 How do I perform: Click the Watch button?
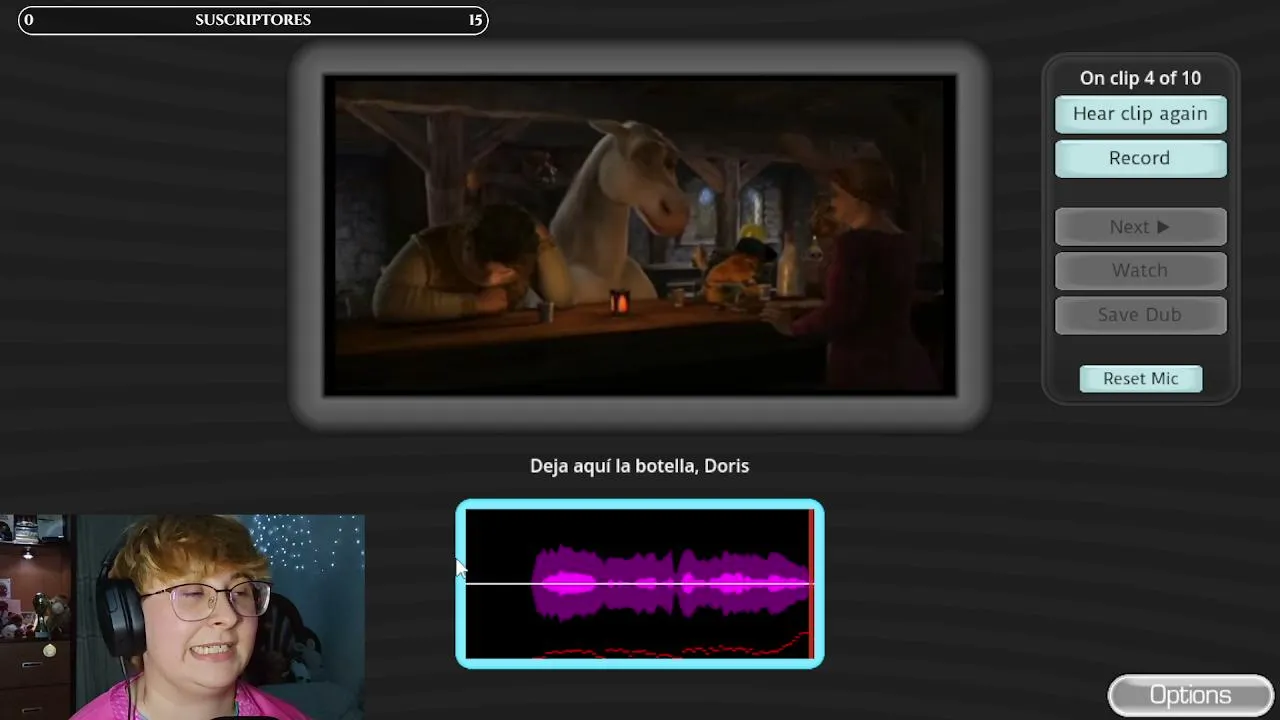[1140, 271]
